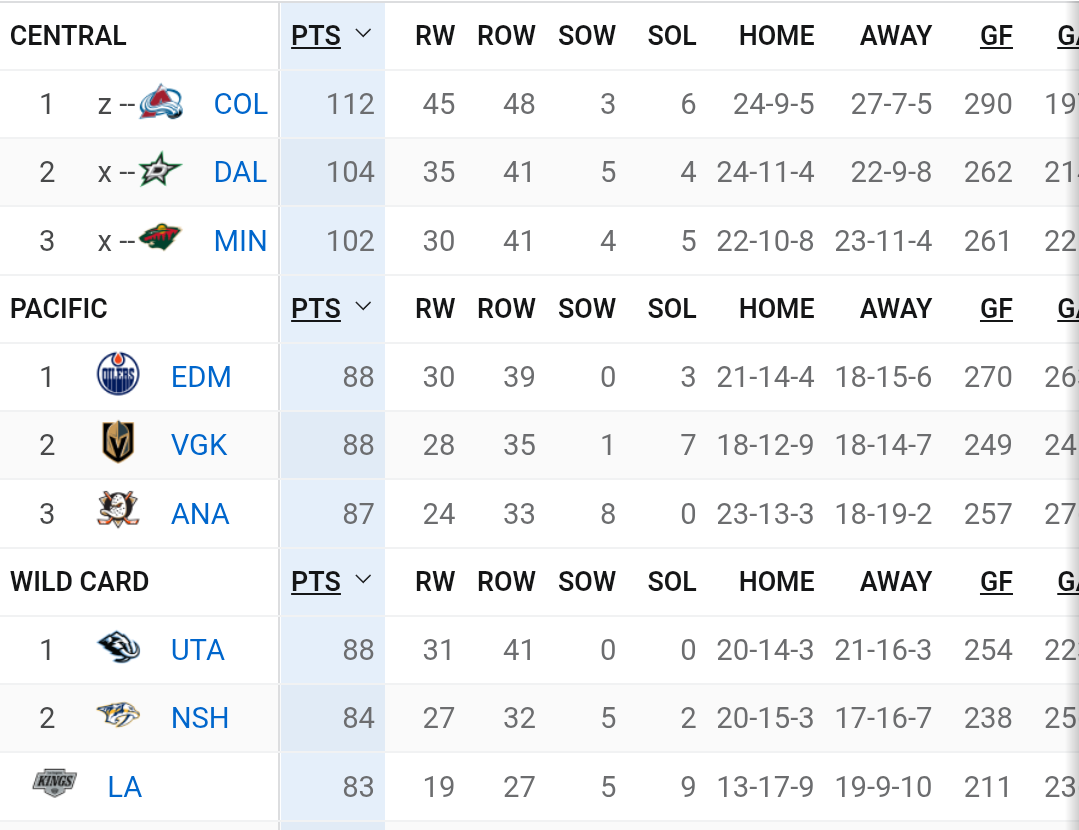Click the Edmonton Oilers team logo
The image size is (1079, 830).
tap(118, 376)
